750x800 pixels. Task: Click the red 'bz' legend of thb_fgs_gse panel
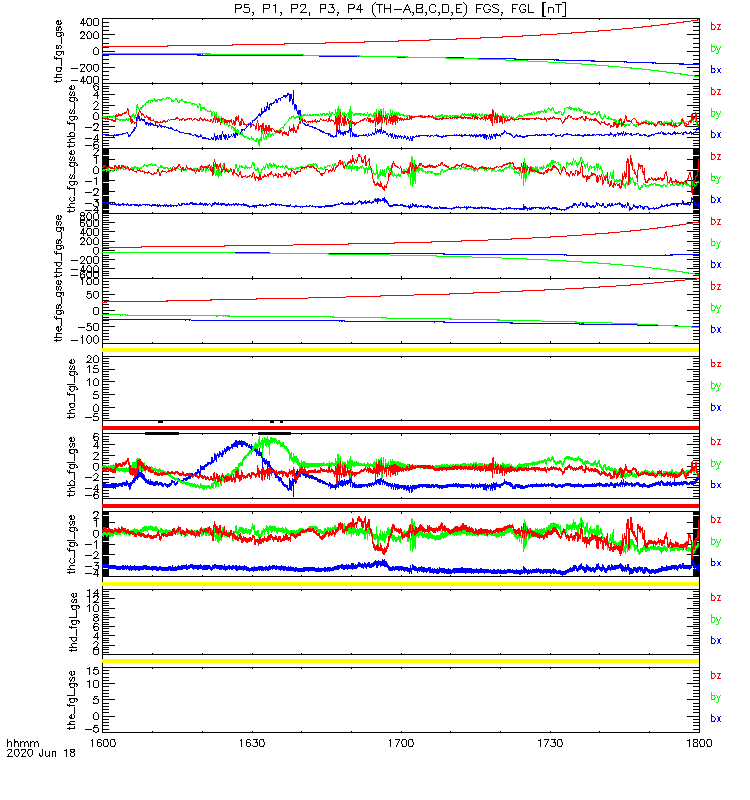point(716,91)
